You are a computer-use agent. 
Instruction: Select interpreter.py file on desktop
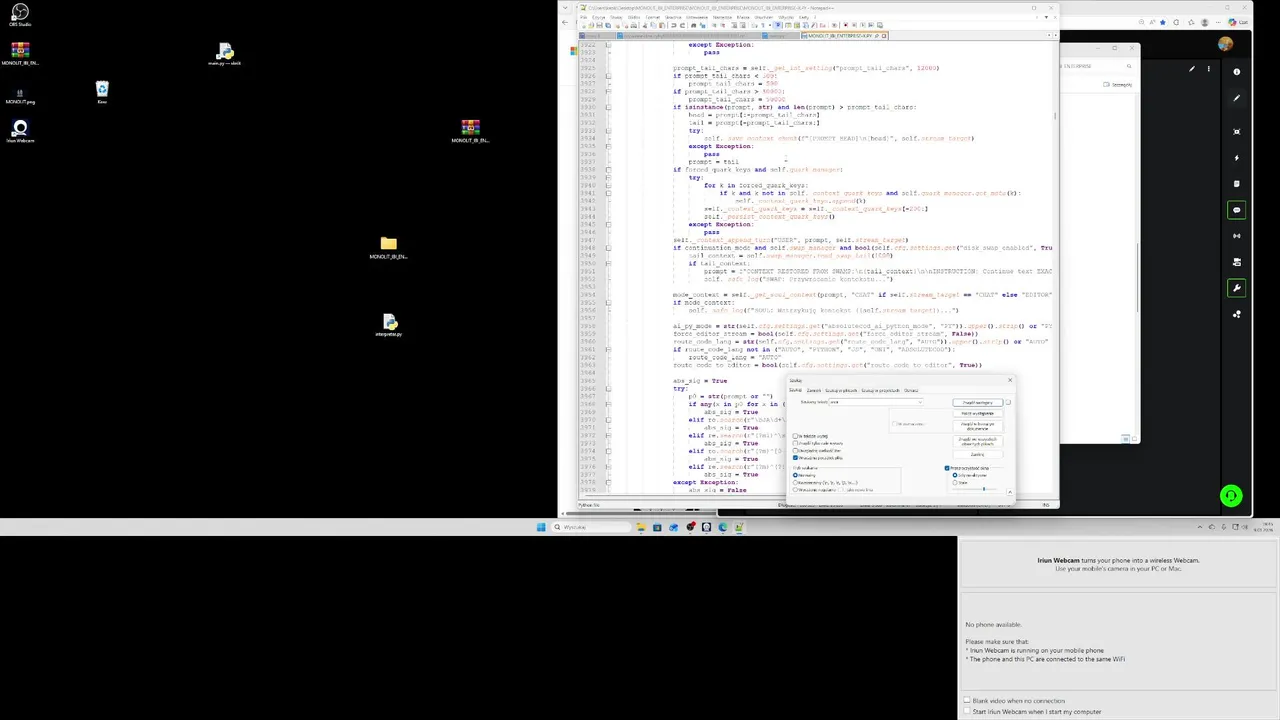(x=389, y=325)
